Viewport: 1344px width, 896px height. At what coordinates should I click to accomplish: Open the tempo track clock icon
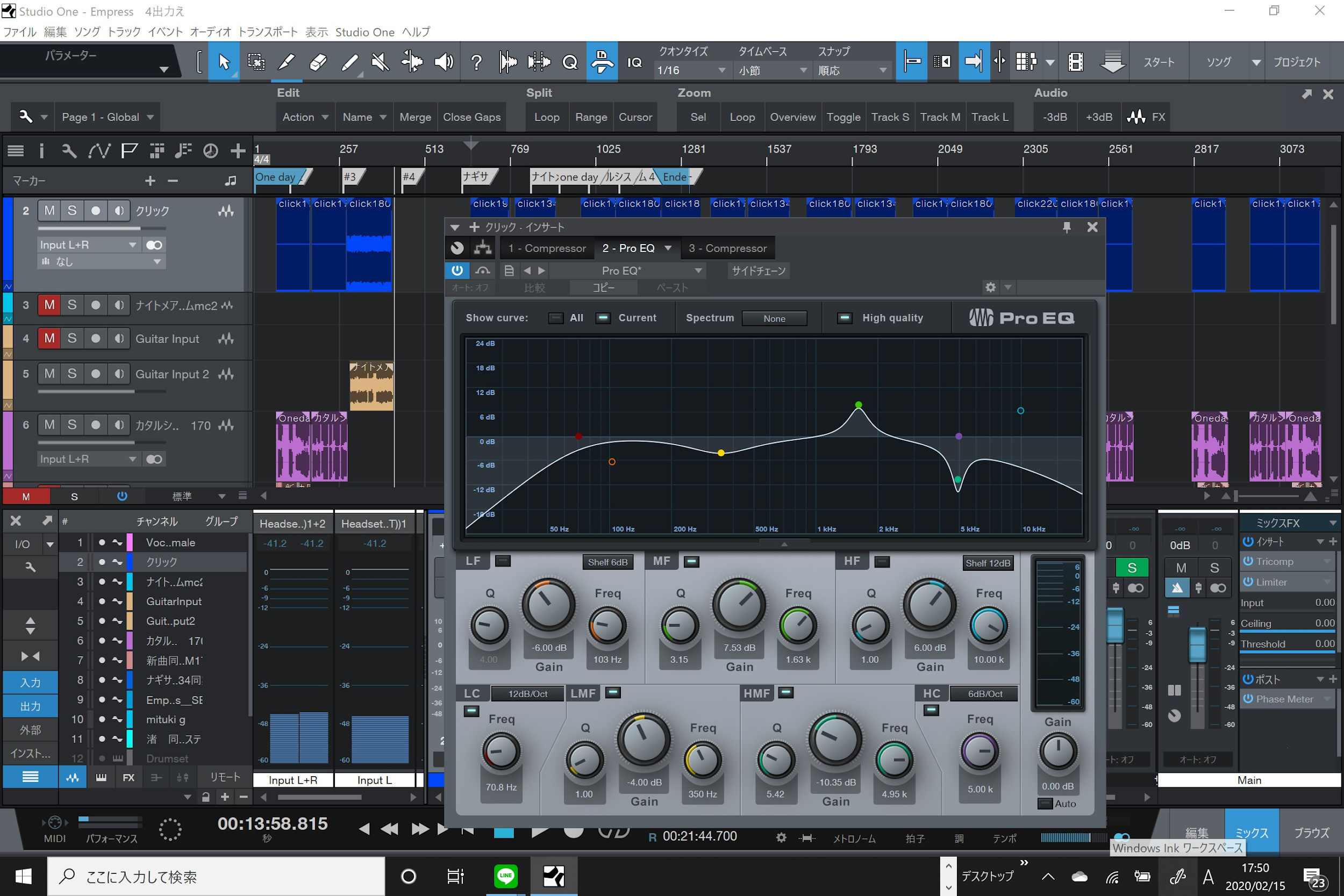pos(211,151)
